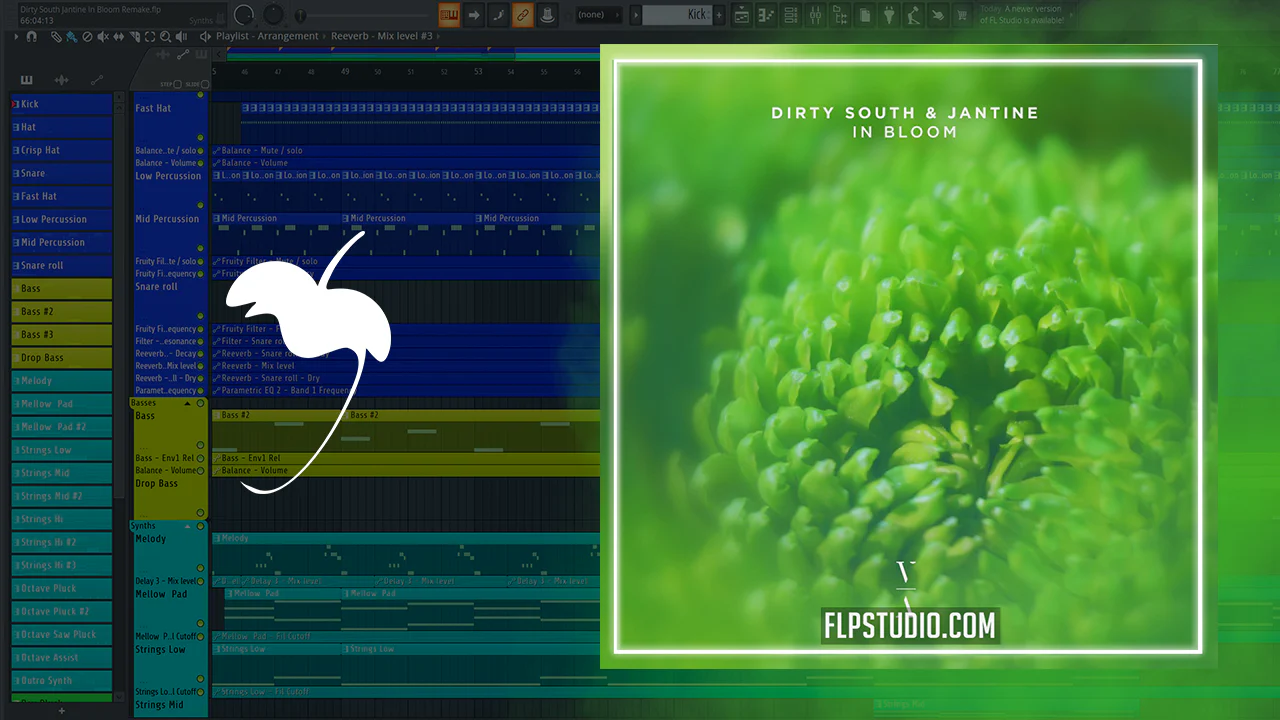Screen dimensions: 1280x720
Task: Open the pattern selector showing Kick
Action: [677, 15]
